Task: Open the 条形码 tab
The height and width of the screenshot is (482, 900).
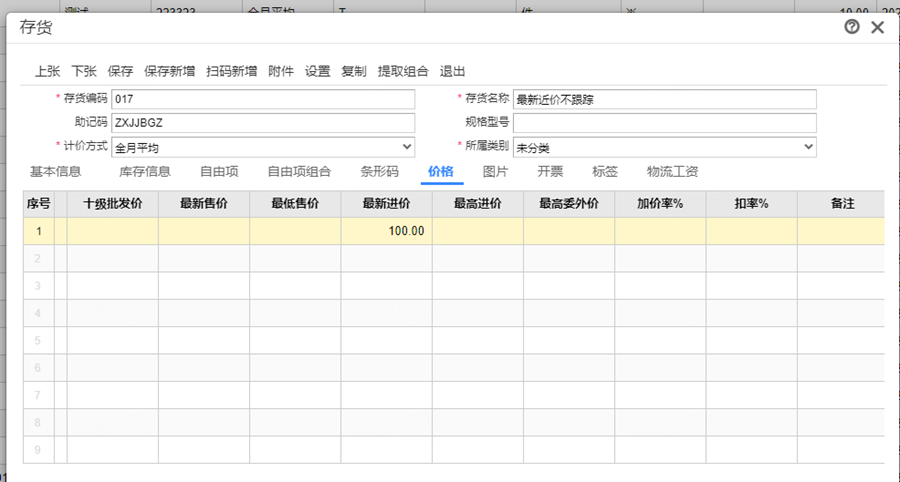Action: pos(379,171)
